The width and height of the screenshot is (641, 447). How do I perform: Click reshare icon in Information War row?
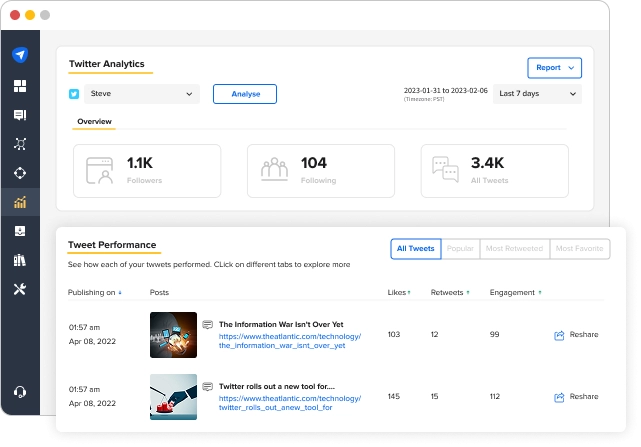[559, 335]
